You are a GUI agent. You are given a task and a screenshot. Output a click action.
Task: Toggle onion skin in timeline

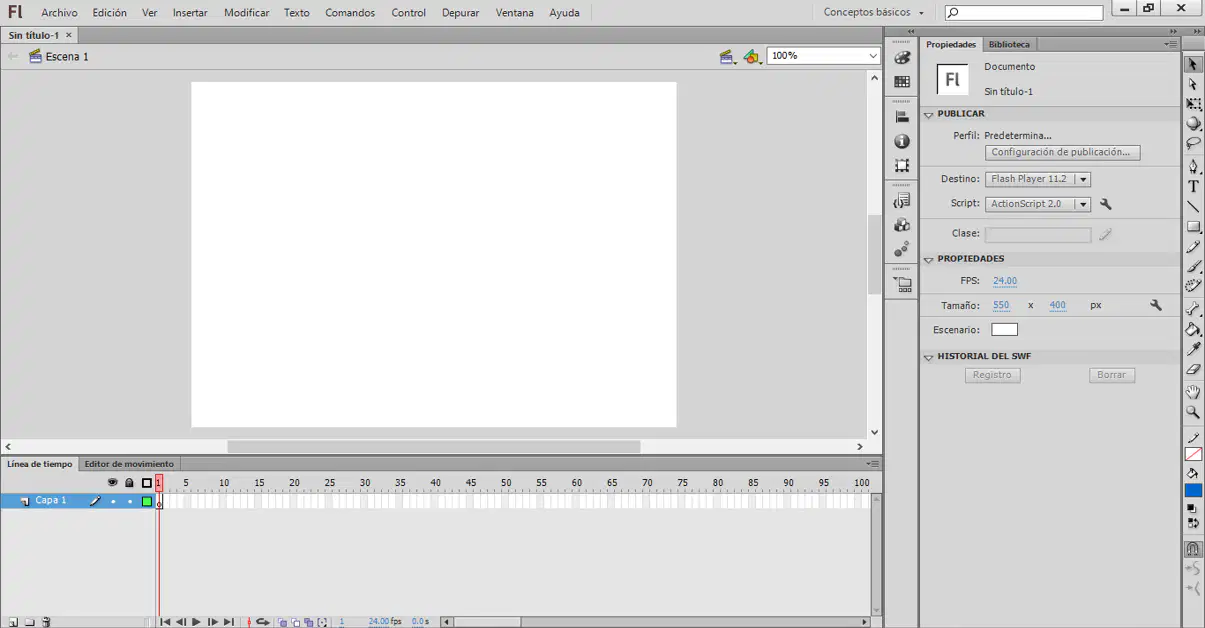(x=282, y=622)
